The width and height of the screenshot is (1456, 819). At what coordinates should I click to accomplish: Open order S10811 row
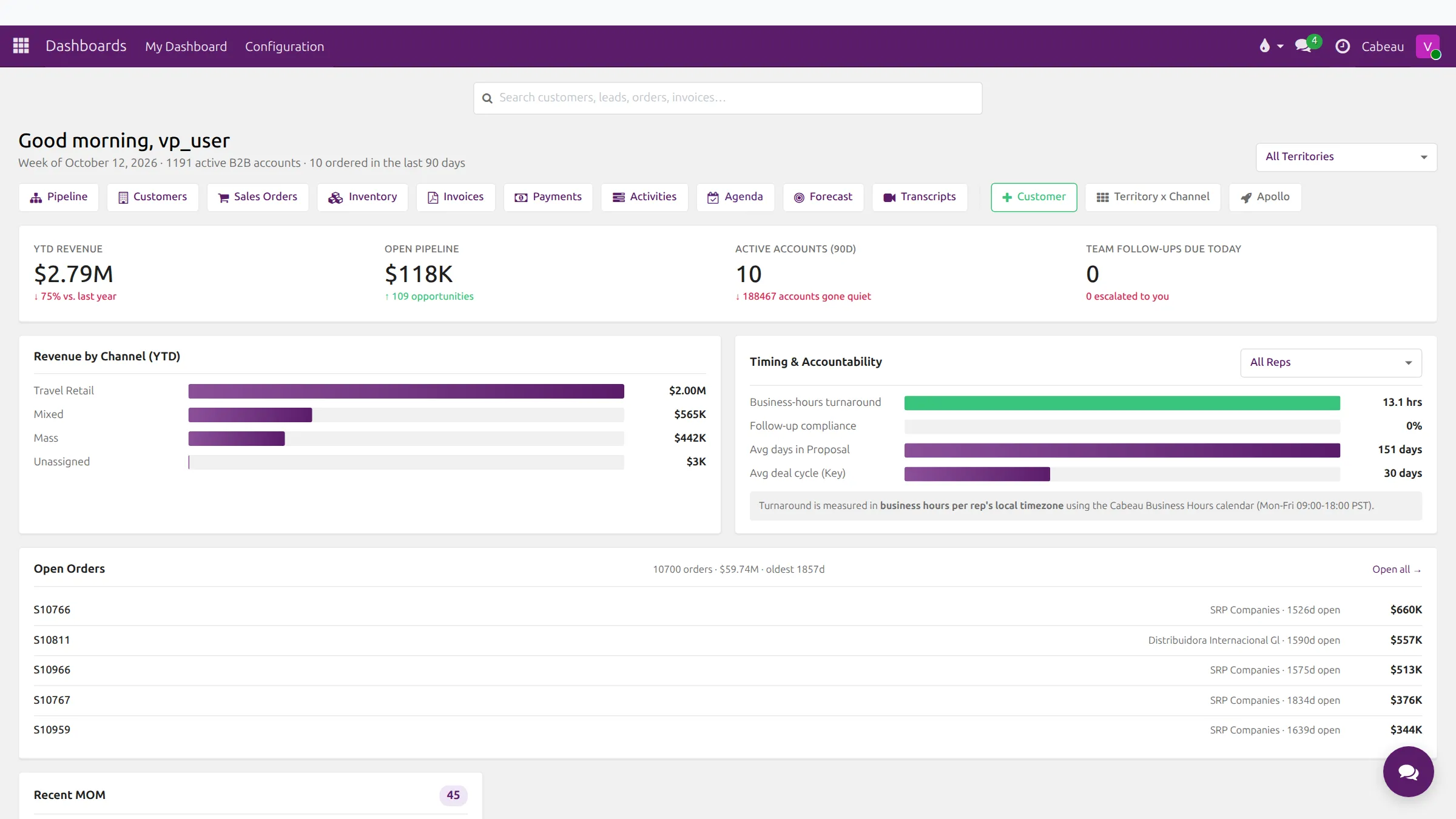coord(728,640)
